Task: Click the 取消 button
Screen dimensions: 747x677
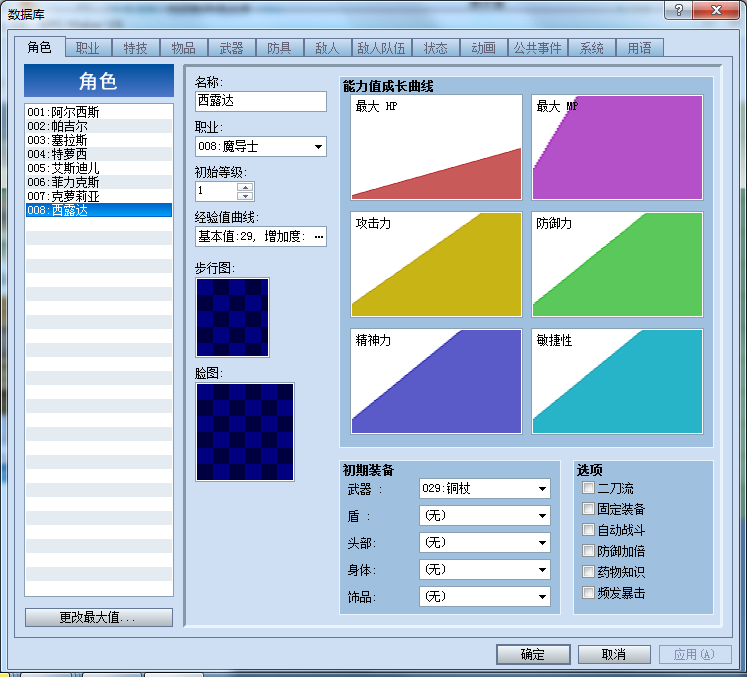Action: pos(614,655)
